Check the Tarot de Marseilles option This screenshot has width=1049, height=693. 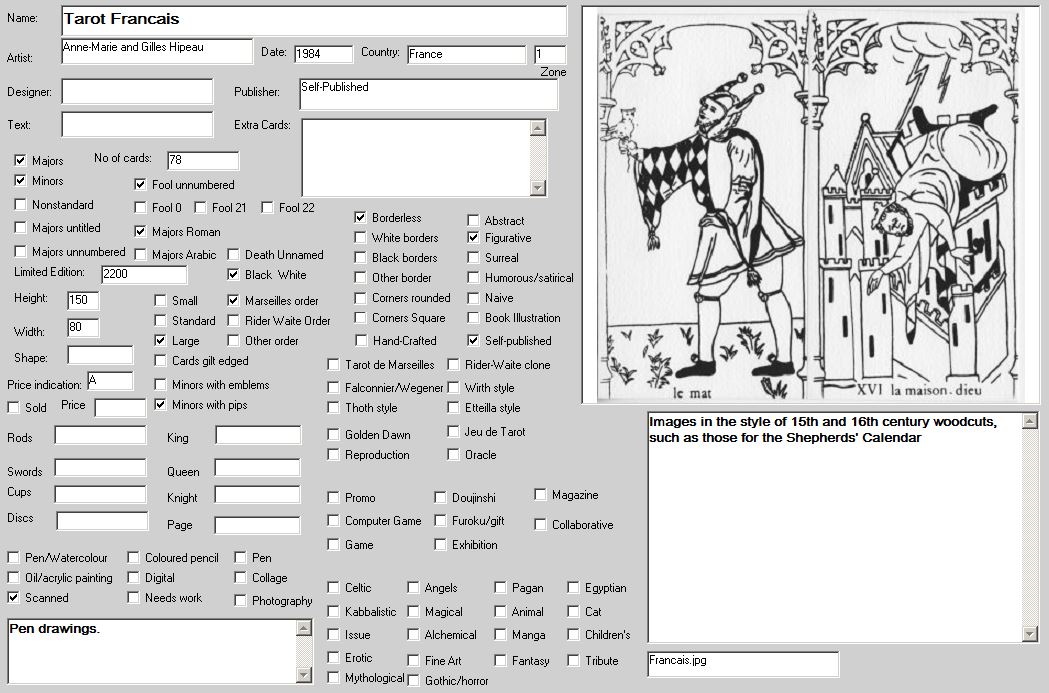click(x=334, y=365)
